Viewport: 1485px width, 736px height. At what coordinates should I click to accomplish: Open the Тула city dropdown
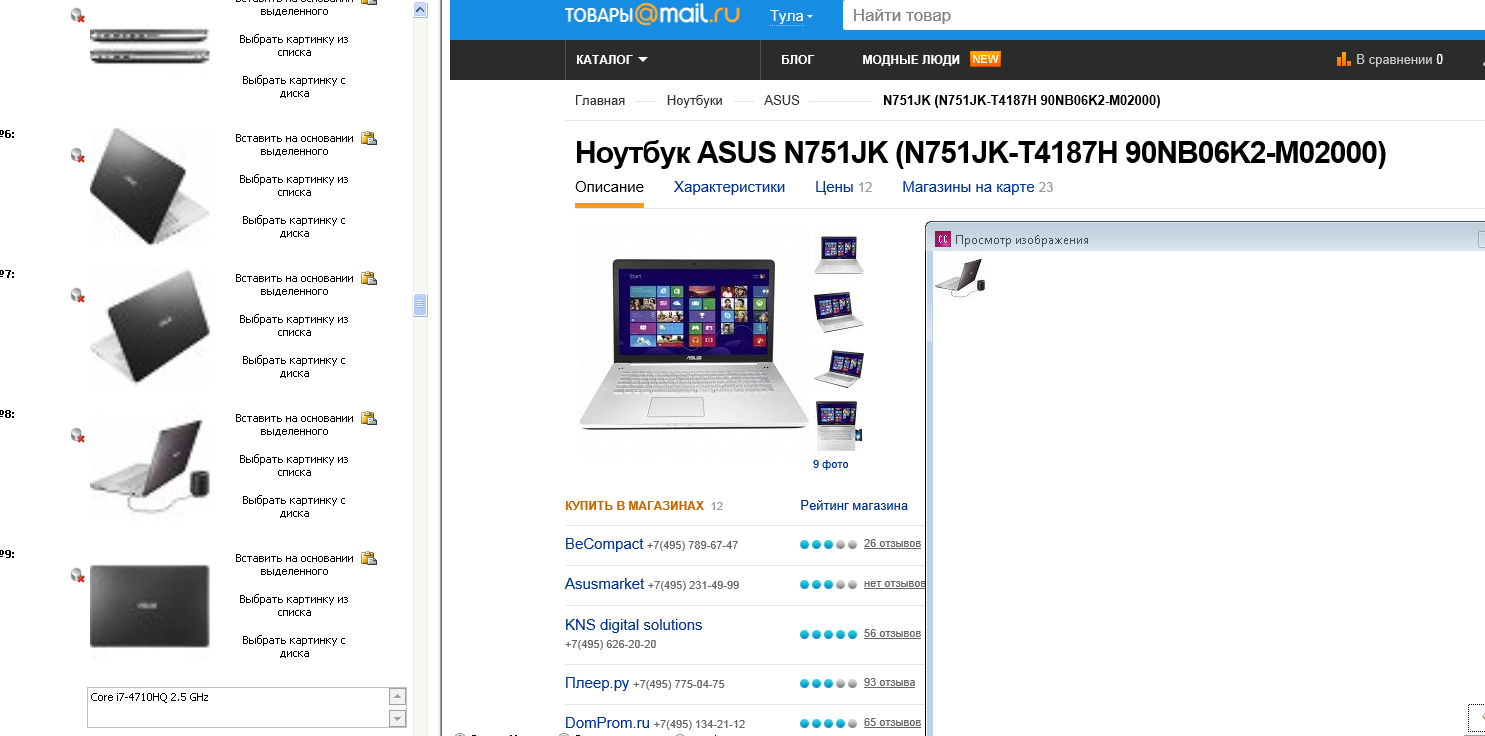[791, 16]
